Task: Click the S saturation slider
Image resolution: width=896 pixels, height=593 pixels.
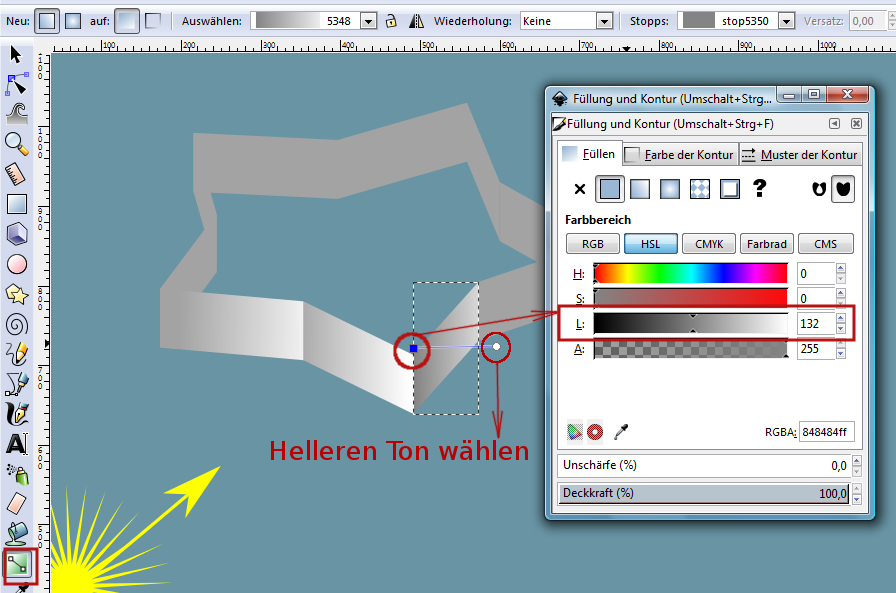Action: click(690, 298)
